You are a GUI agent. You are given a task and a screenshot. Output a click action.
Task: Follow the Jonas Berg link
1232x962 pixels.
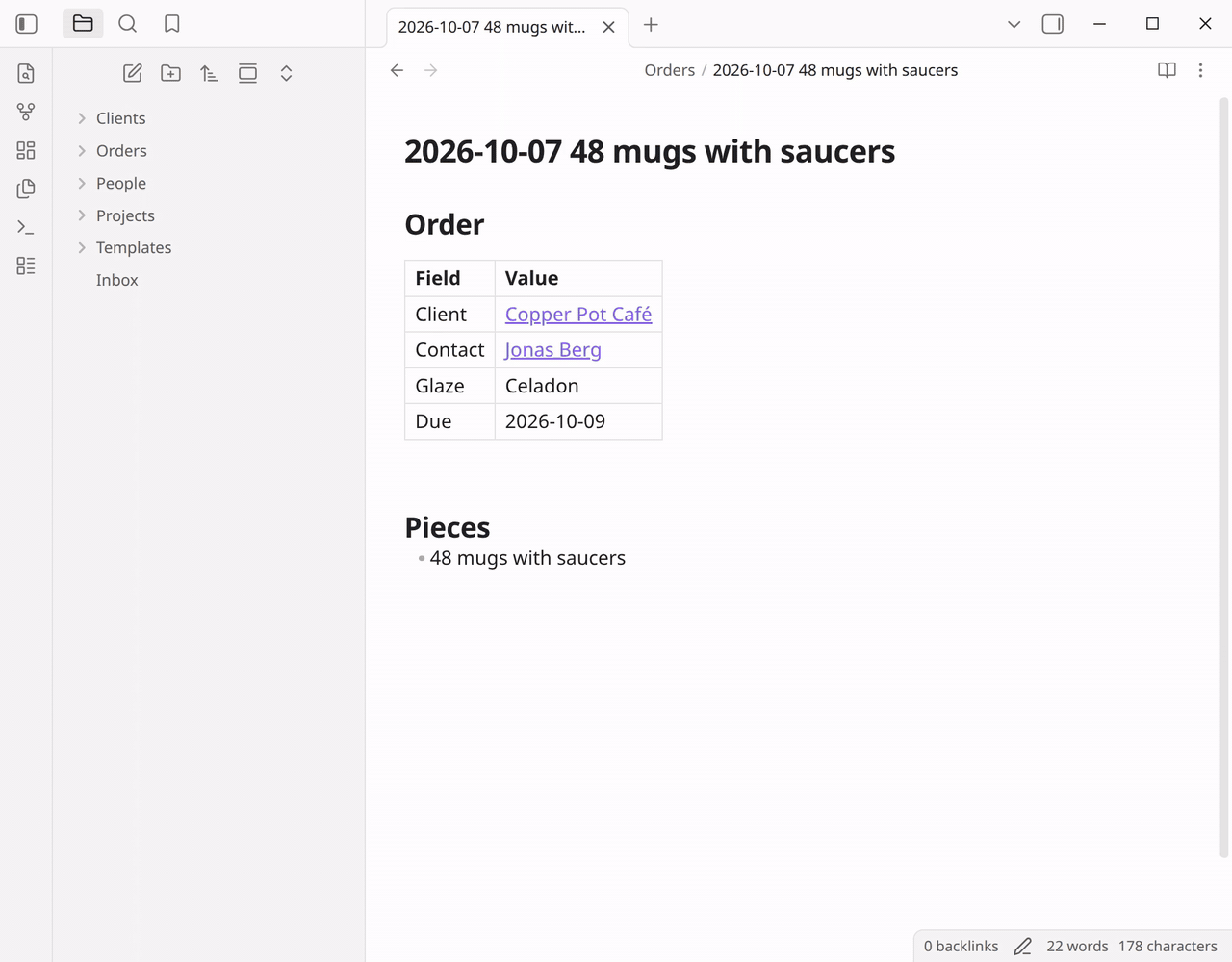pyautogui.click(x=553, y=350)
